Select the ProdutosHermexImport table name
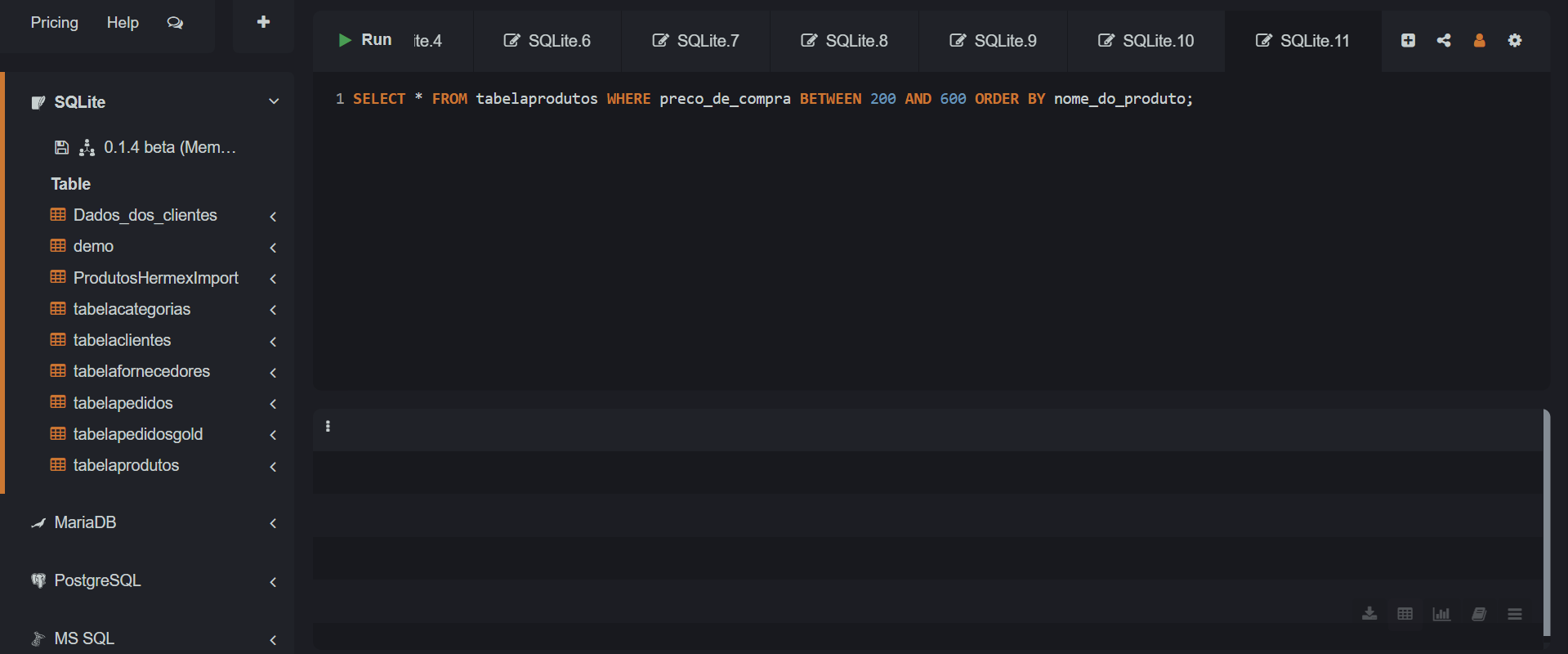 pyautogui.click(x=156, y=278)
